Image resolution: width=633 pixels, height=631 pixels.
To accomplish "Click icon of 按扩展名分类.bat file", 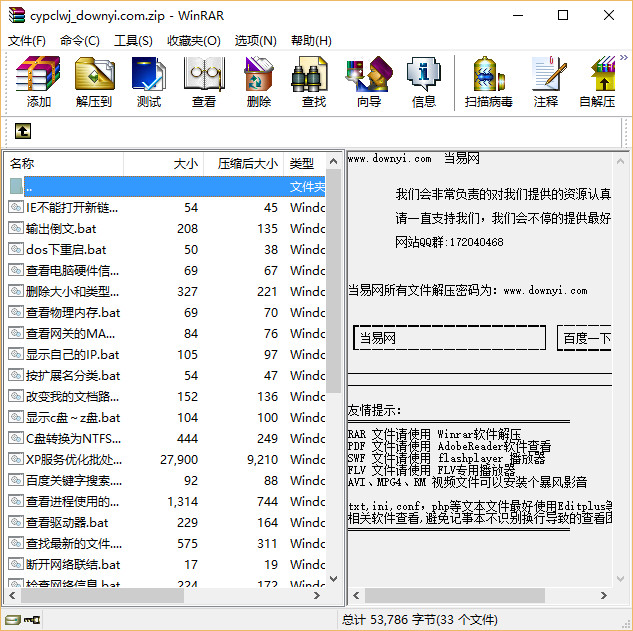I will 16,375.
